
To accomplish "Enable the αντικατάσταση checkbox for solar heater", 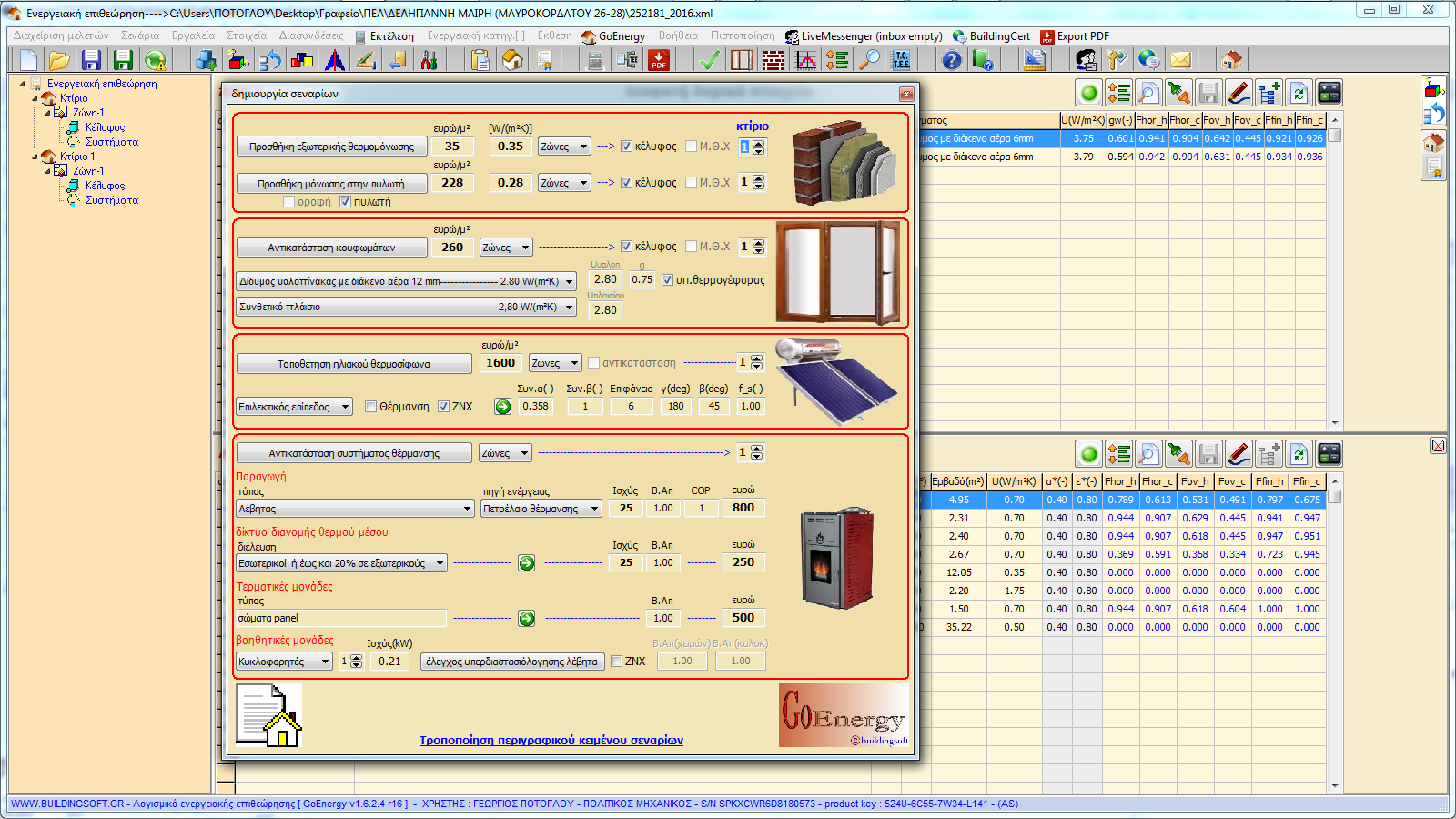I will tap(593, 363).
